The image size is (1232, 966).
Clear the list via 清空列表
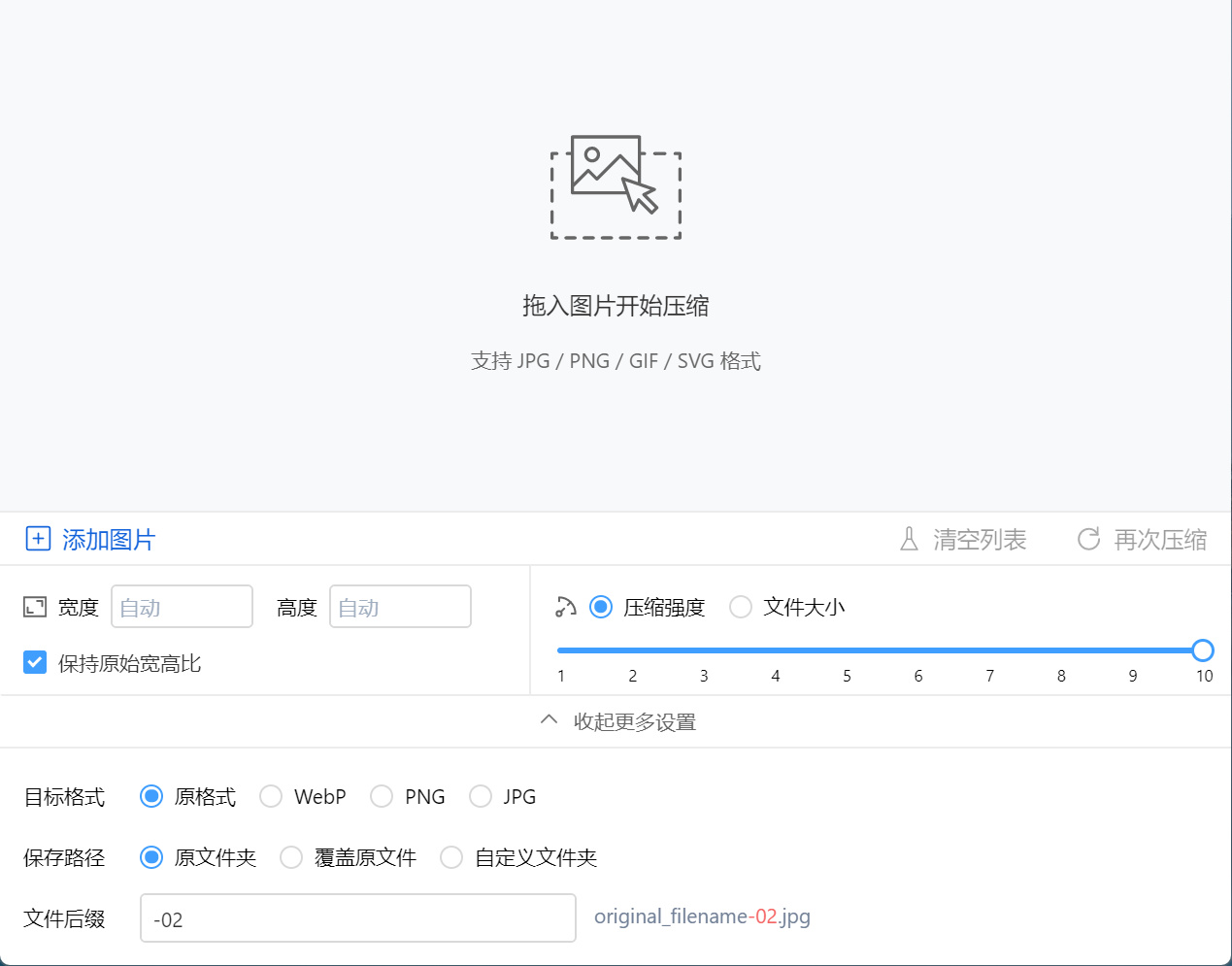pos(980,540)
